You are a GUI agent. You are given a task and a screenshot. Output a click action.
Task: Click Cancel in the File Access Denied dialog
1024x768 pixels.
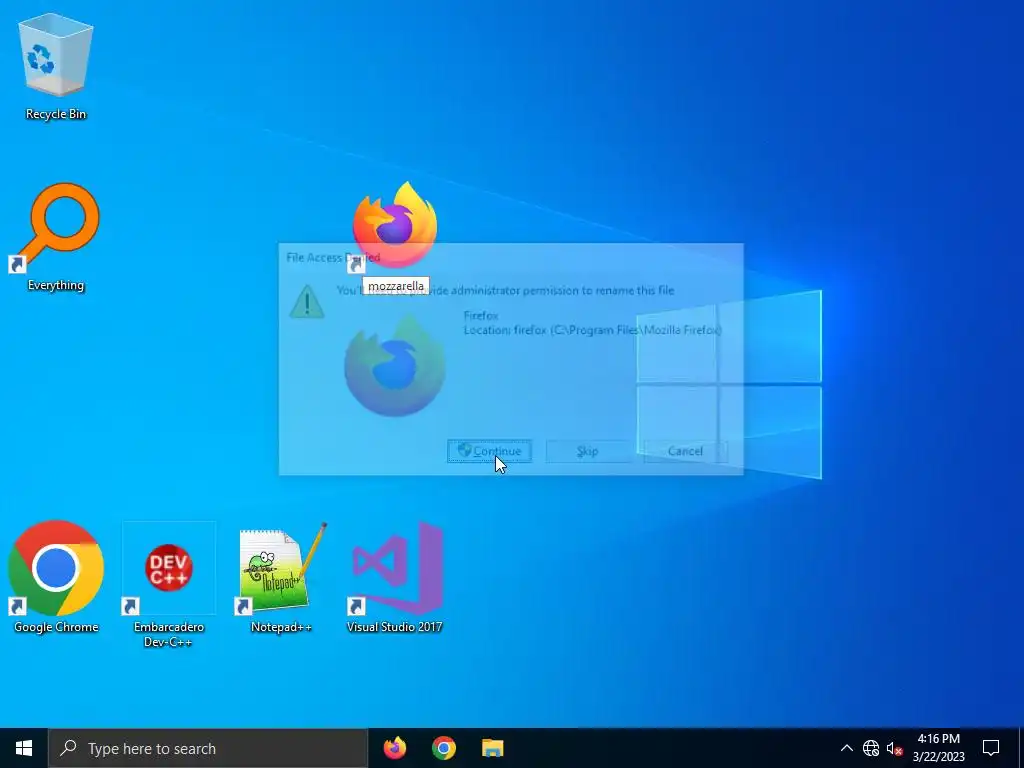[685, 451]
